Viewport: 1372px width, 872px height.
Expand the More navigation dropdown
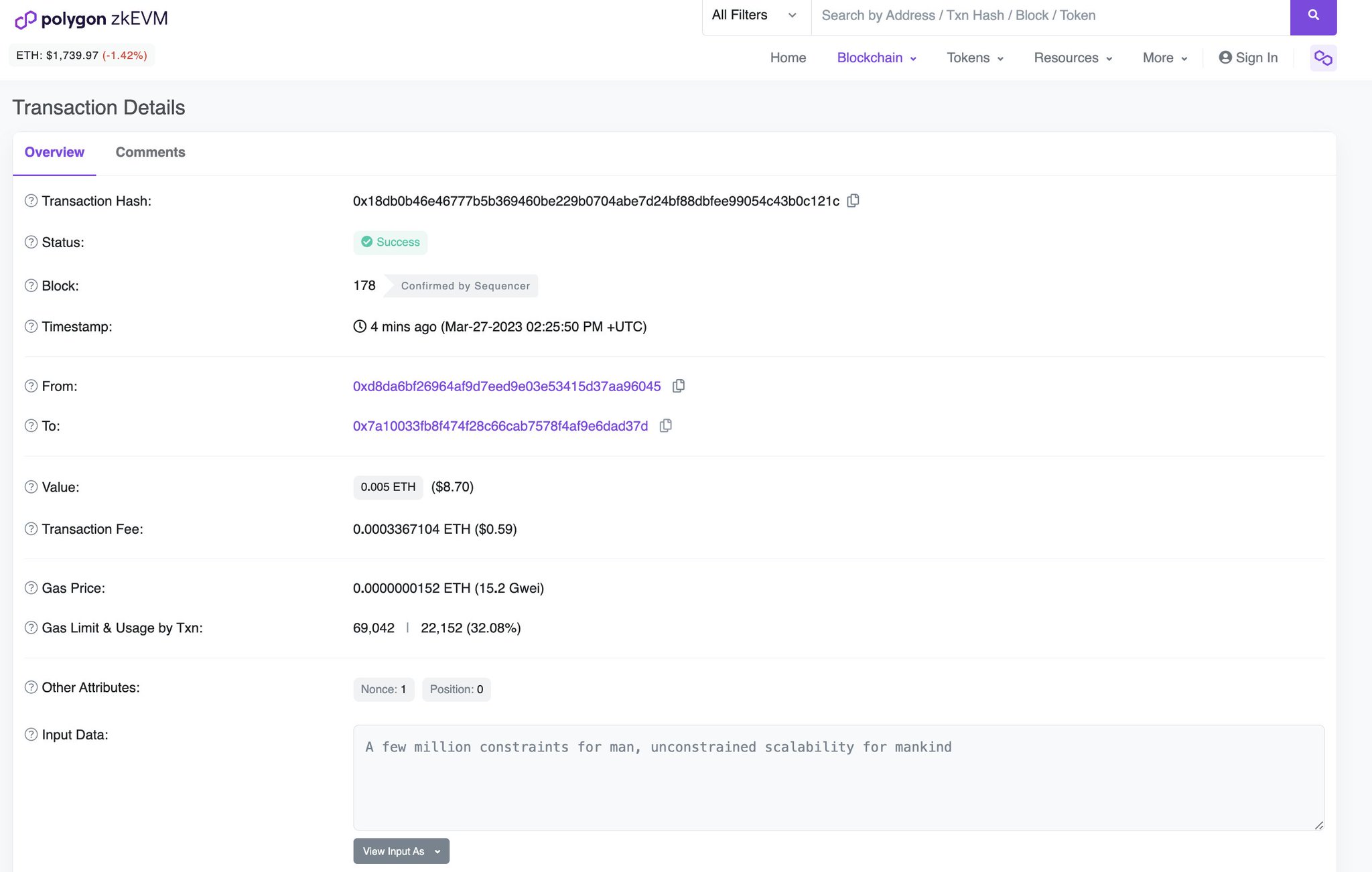point(1164,58)
